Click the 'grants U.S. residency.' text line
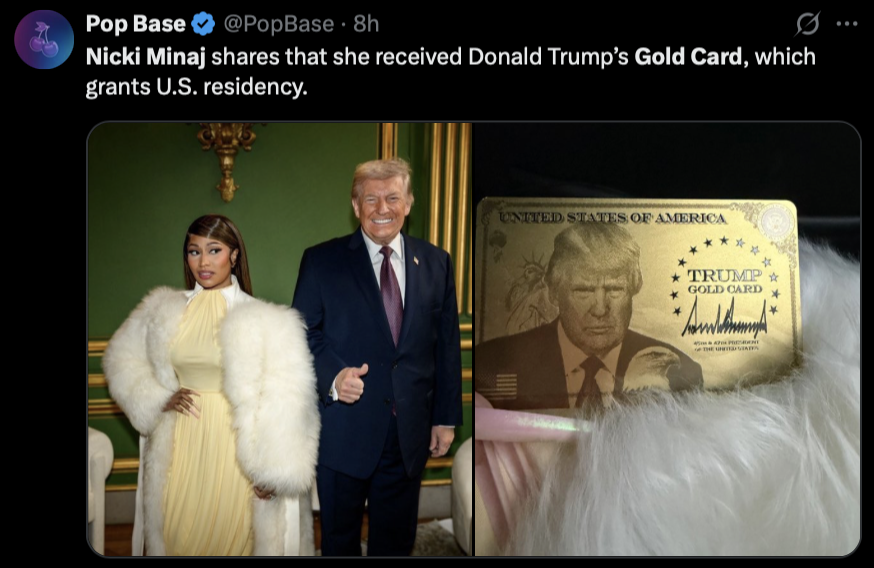 click(196, 87)
